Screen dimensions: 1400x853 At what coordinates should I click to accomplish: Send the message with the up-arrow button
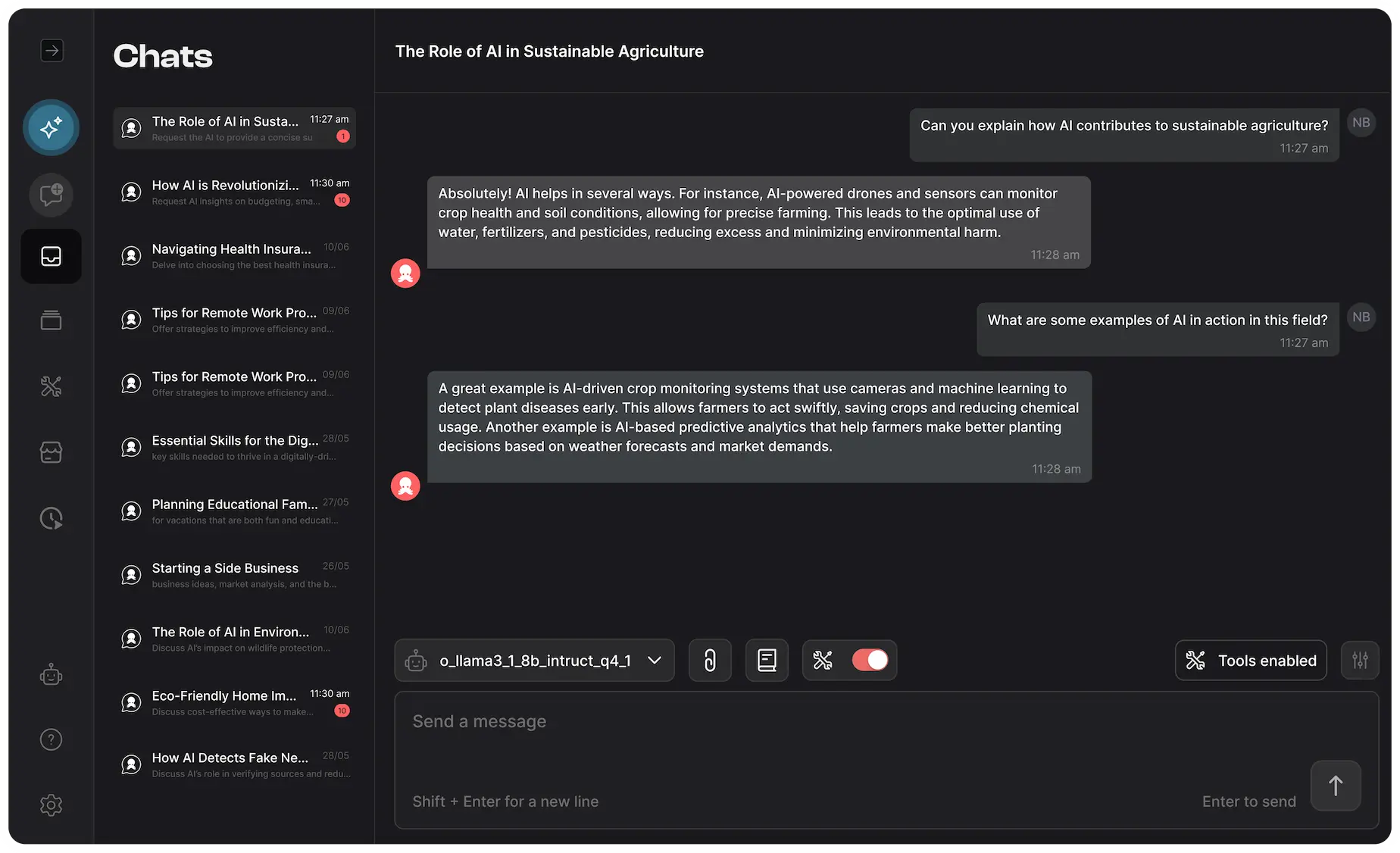(1335, 786)
